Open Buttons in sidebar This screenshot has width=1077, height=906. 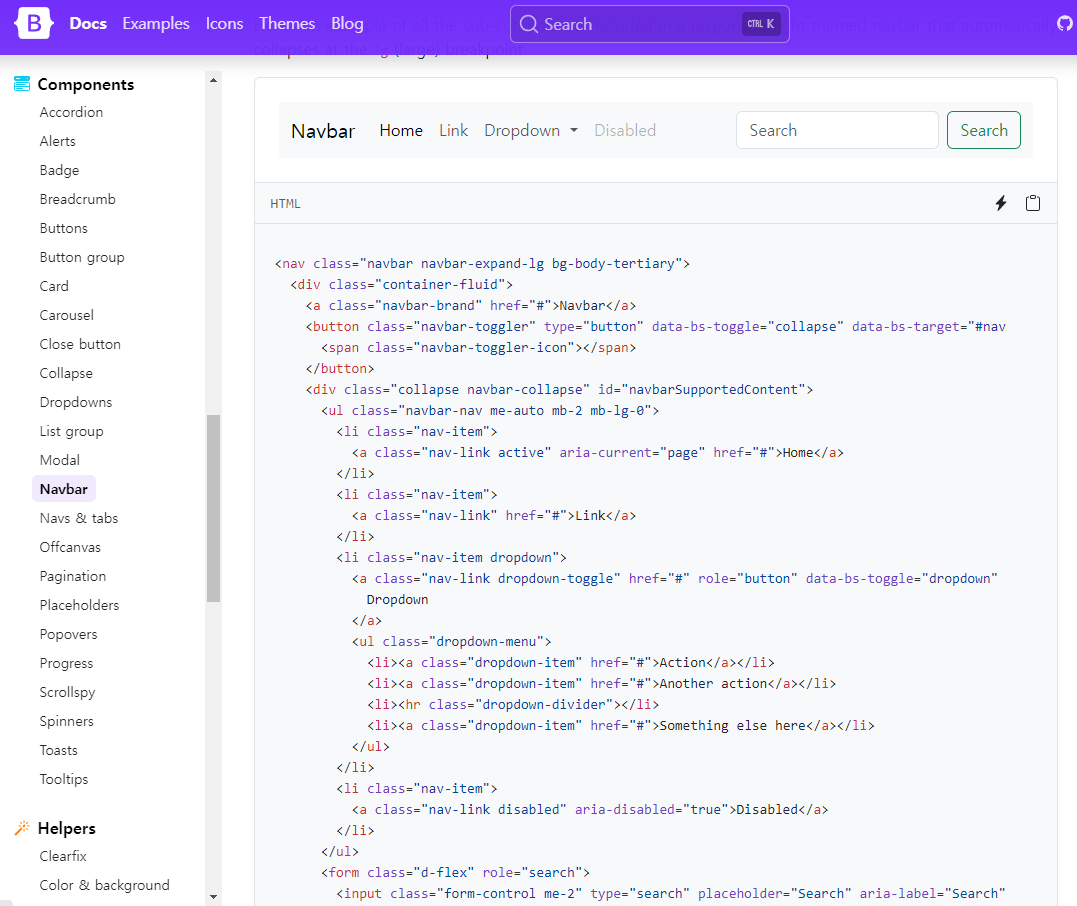[x=64, y=228]
